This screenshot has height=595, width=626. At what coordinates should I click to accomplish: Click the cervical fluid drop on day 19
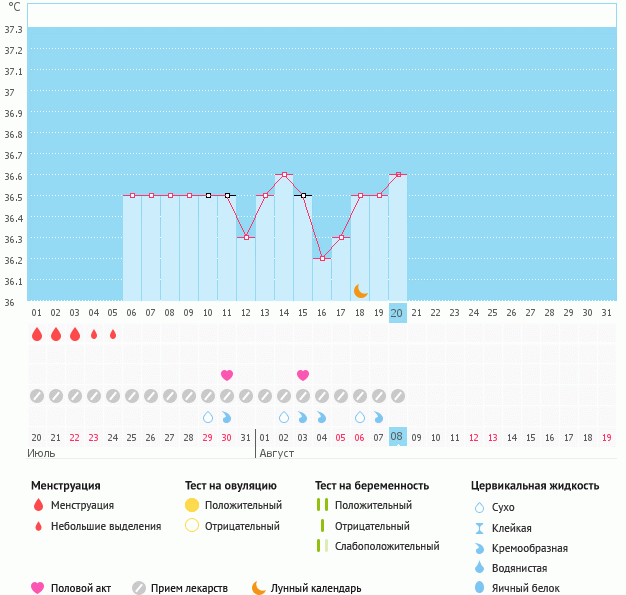click(379, 416)
